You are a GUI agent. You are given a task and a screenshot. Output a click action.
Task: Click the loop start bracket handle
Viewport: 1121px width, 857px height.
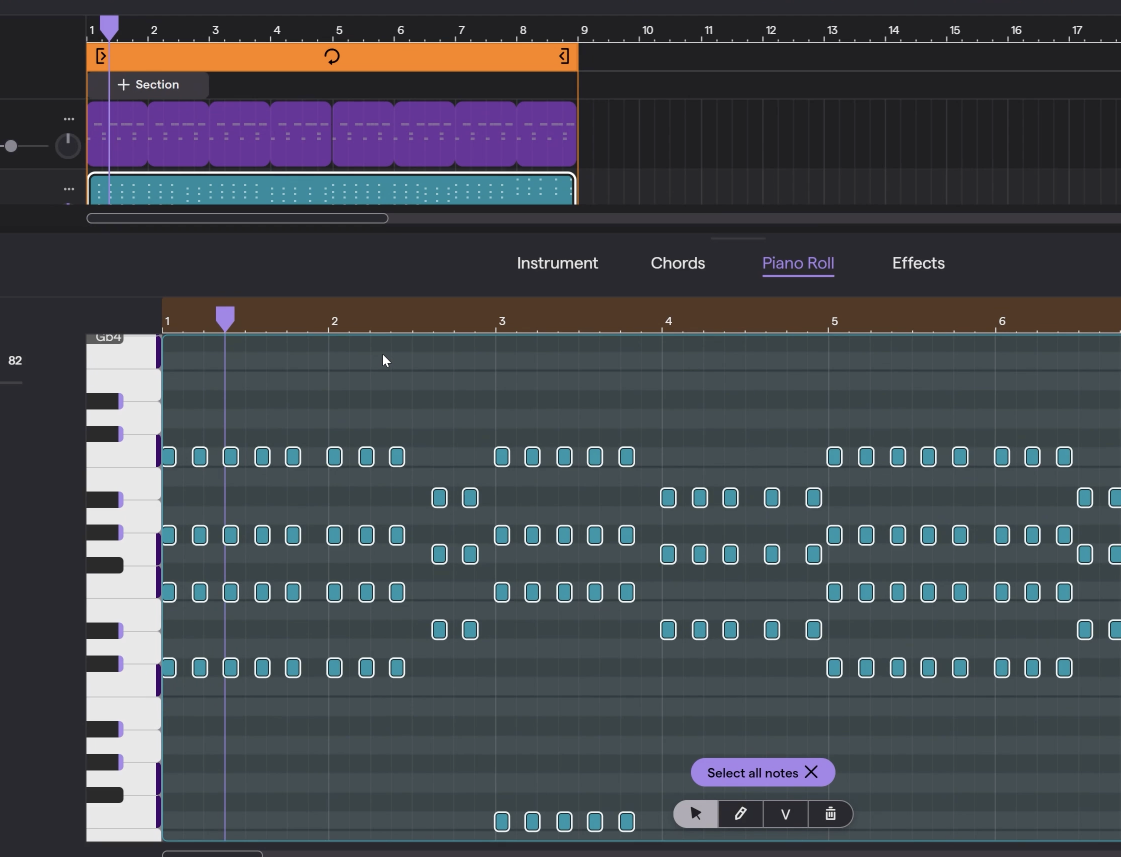101,56
